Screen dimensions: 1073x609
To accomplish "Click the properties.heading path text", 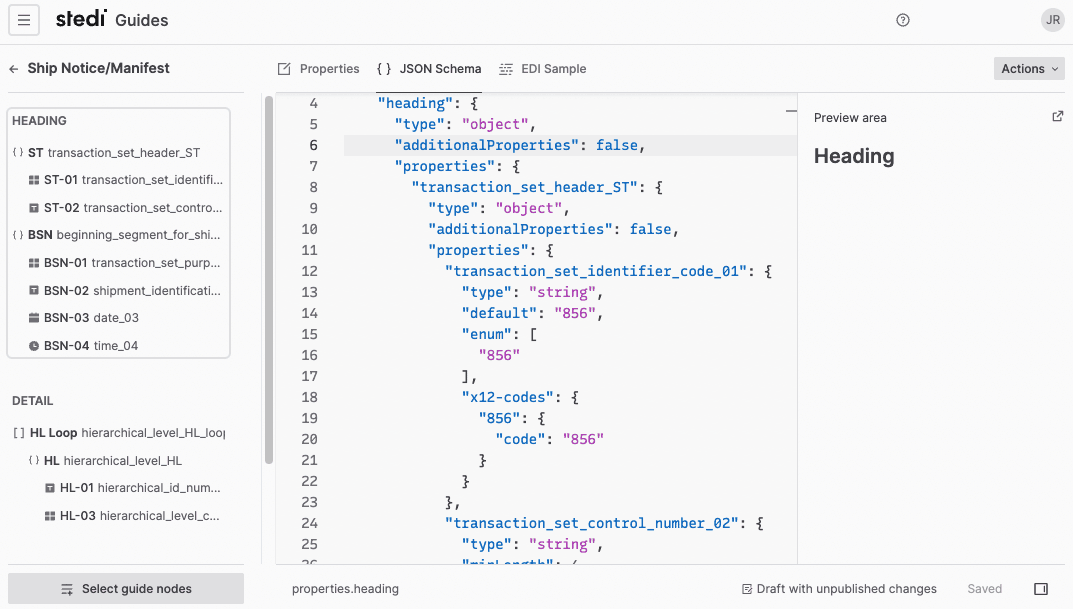I will 345,588.
